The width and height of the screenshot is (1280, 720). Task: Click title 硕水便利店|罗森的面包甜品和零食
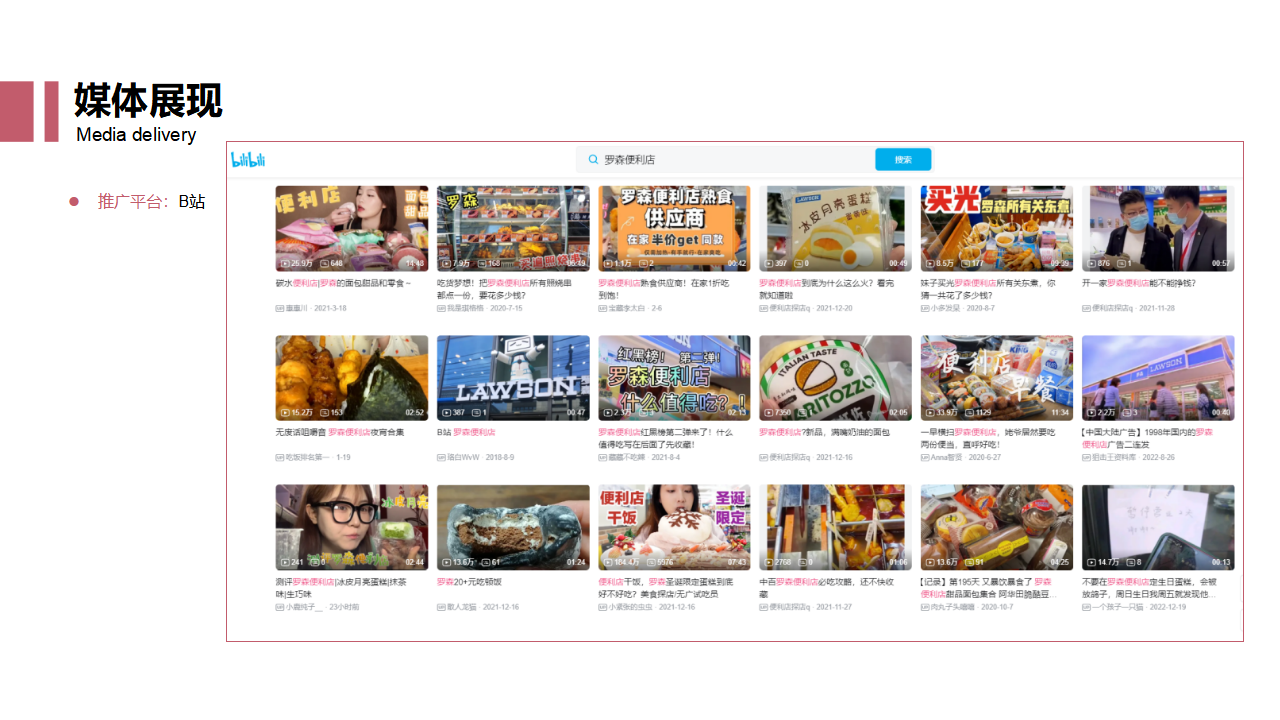[x=343, y=283]
